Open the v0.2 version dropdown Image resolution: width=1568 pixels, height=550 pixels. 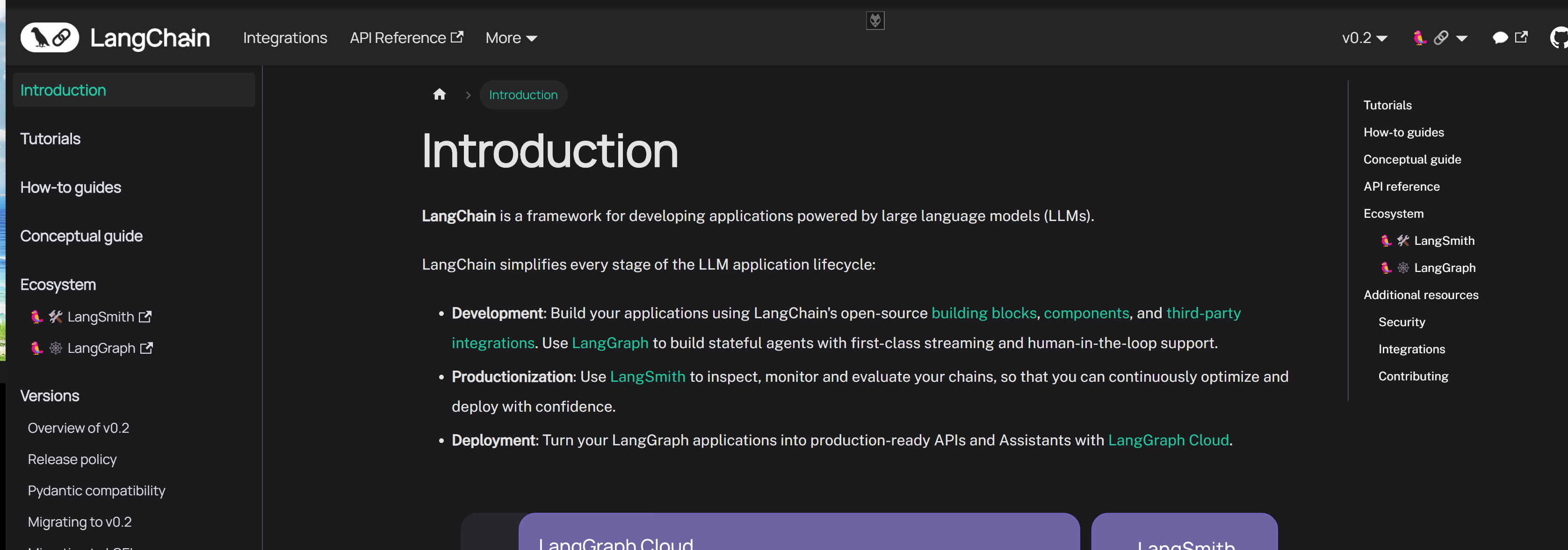tap(1364, 38)
